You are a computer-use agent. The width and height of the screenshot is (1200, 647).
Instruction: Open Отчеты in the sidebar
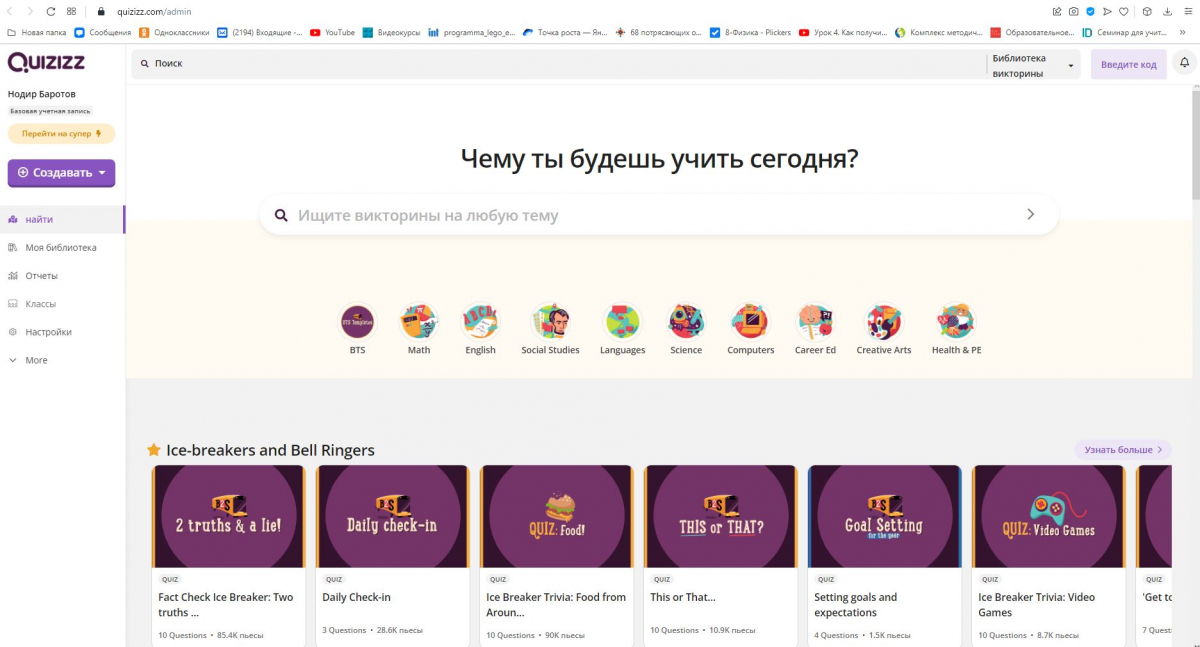(62, 275)
